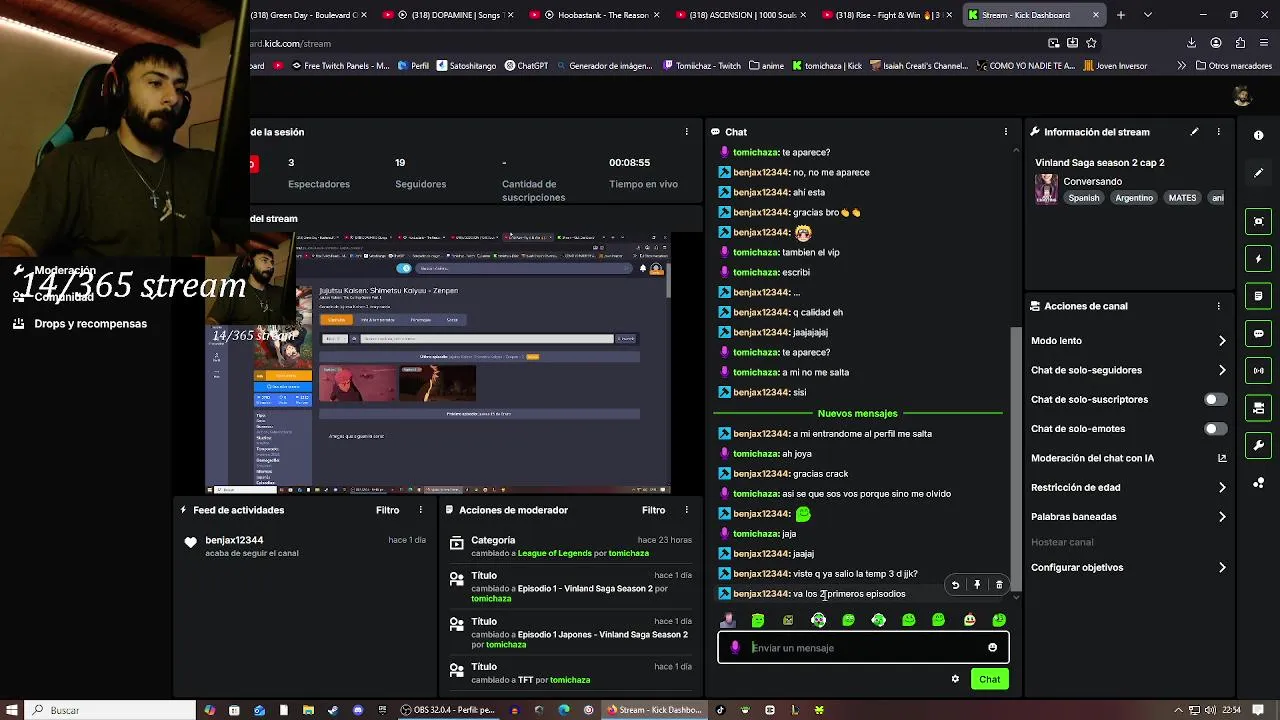This screenshot has width=1280, height=720.
Task: Focus the Enviar un mensaje input
Action: click(863, 648)
